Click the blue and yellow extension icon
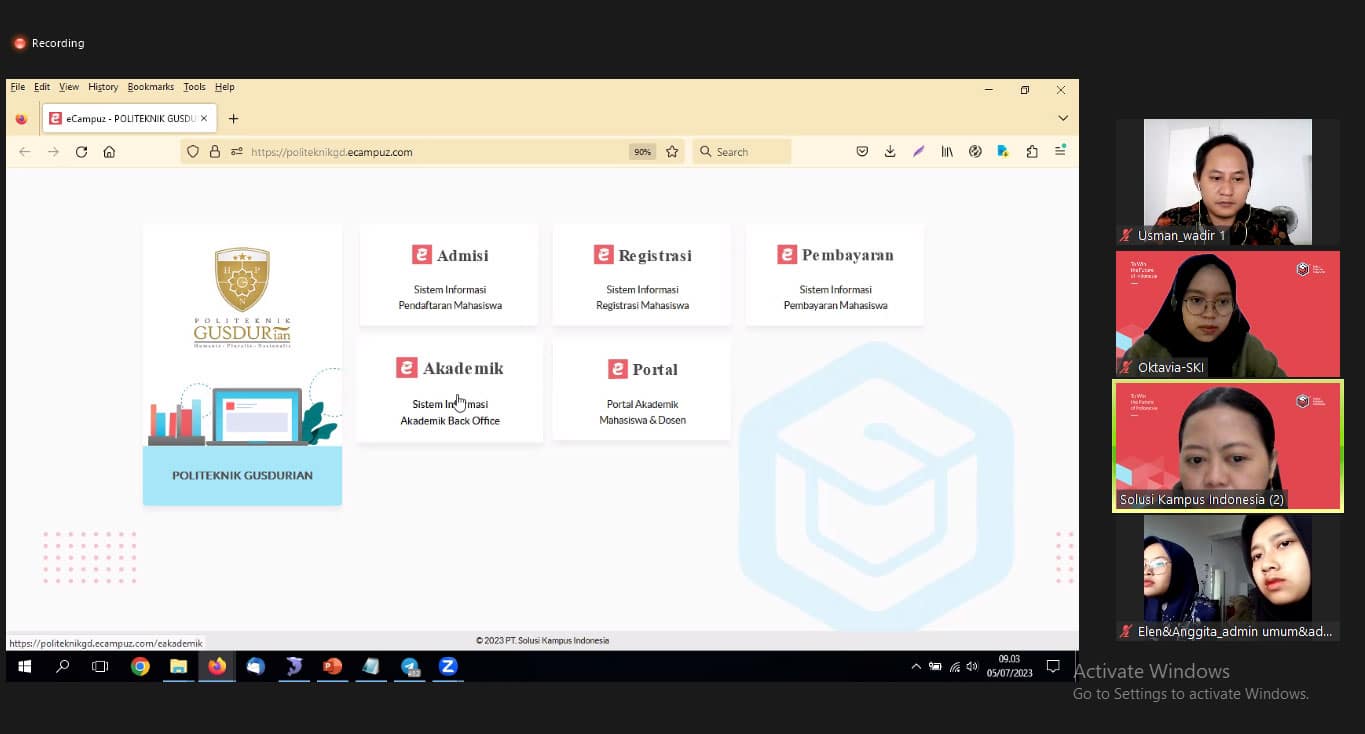Image resolution: width=1365 pixels, height=734 pixels. [x=1003, y=152]
